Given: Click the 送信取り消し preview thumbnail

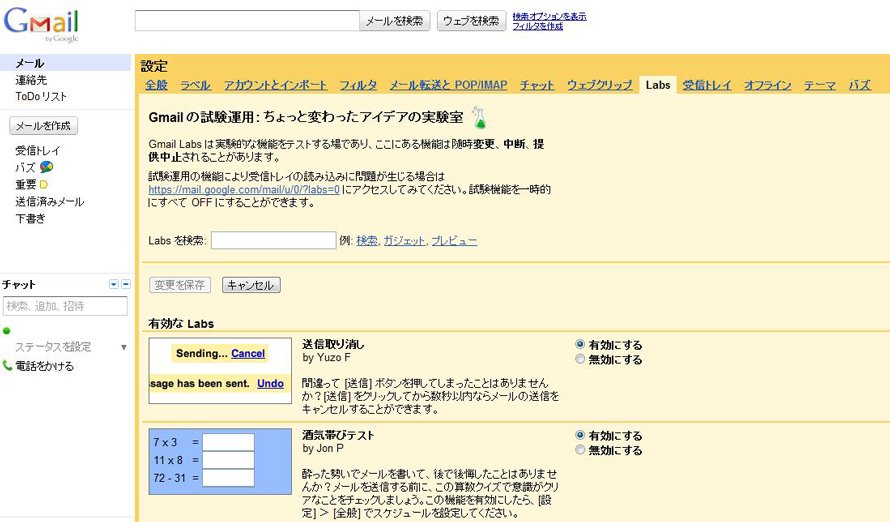Looking at the screenshot, I should pyautogui.click(x=220, y=371).
